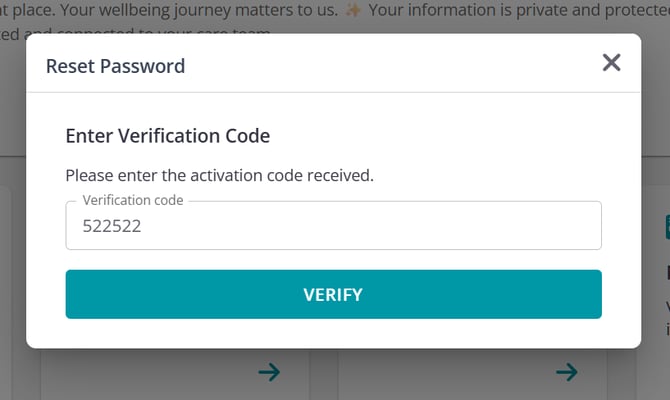670x400 pixels.
Task: Close the Reset Password dialog
Action: pyautogui.click(x=611, y=63)
